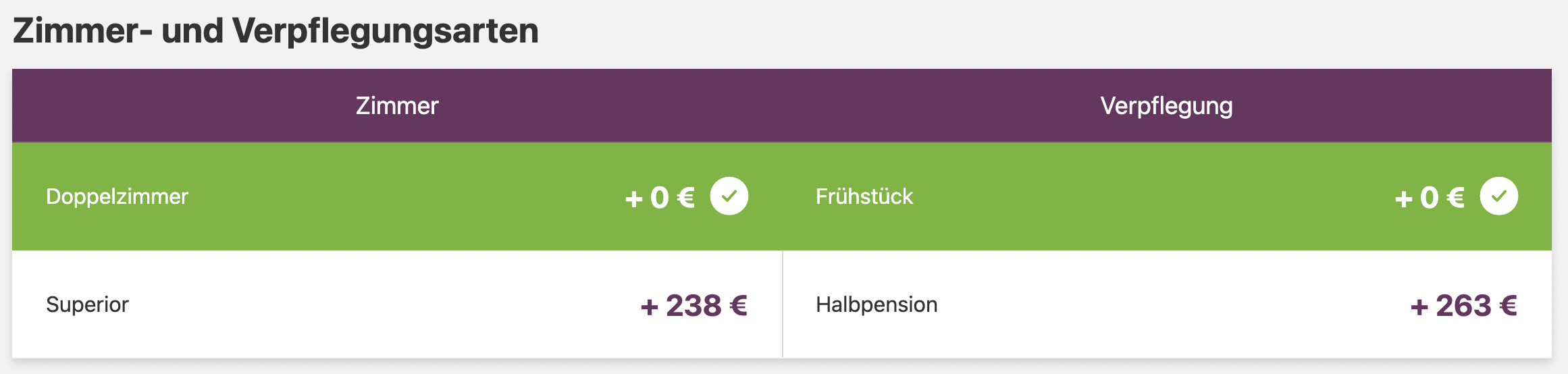Click the + 238 € Superior surcharge

tap(694, 306)
